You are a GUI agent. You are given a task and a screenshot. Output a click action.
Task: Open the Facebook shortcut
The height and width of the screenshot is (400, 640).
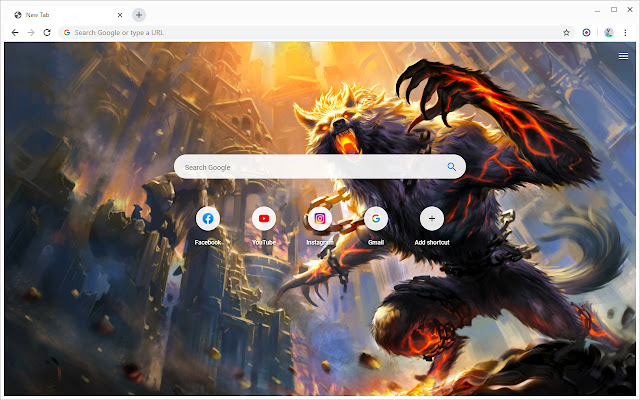[208, 219]
